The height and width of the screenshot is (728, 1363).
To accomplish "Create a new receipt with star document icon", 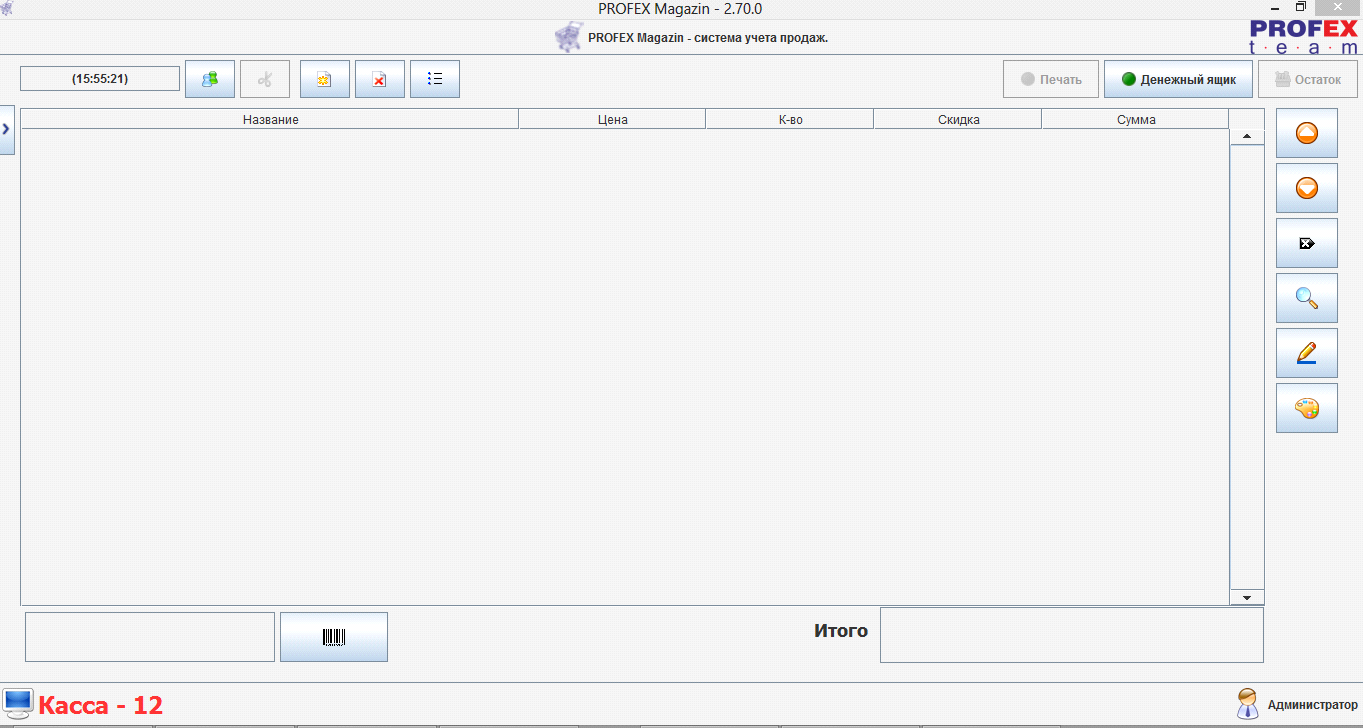I will (325, 79).
